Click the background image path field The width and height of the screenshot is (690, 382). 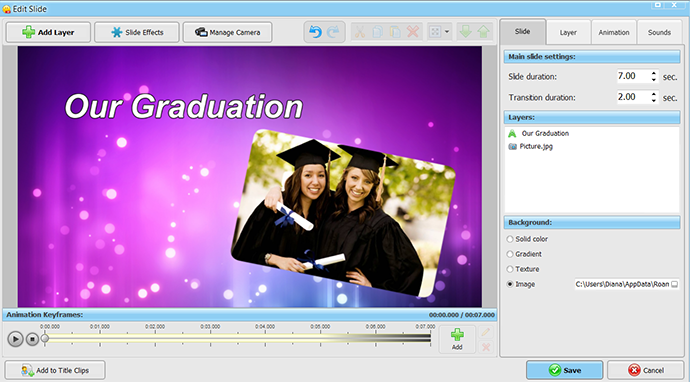tap(622, 284)
